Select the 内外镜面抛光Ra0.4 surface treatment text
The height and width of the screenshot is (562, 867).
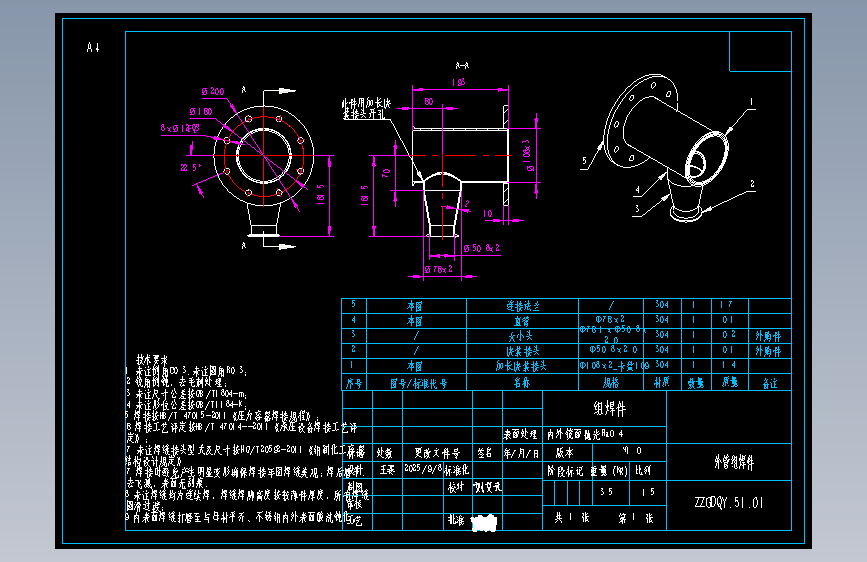585,435
